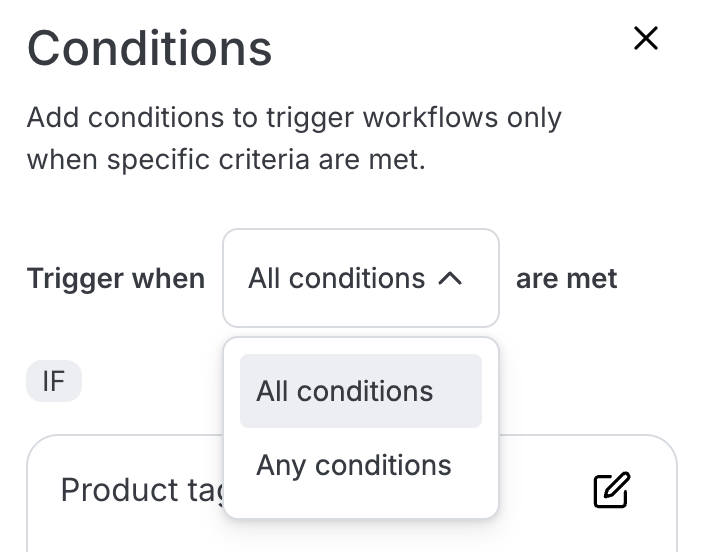Open the pencil edit icon on the card
Image resolution: width=712 pixels, height=552 pixels.
click(x=612, y=490)
